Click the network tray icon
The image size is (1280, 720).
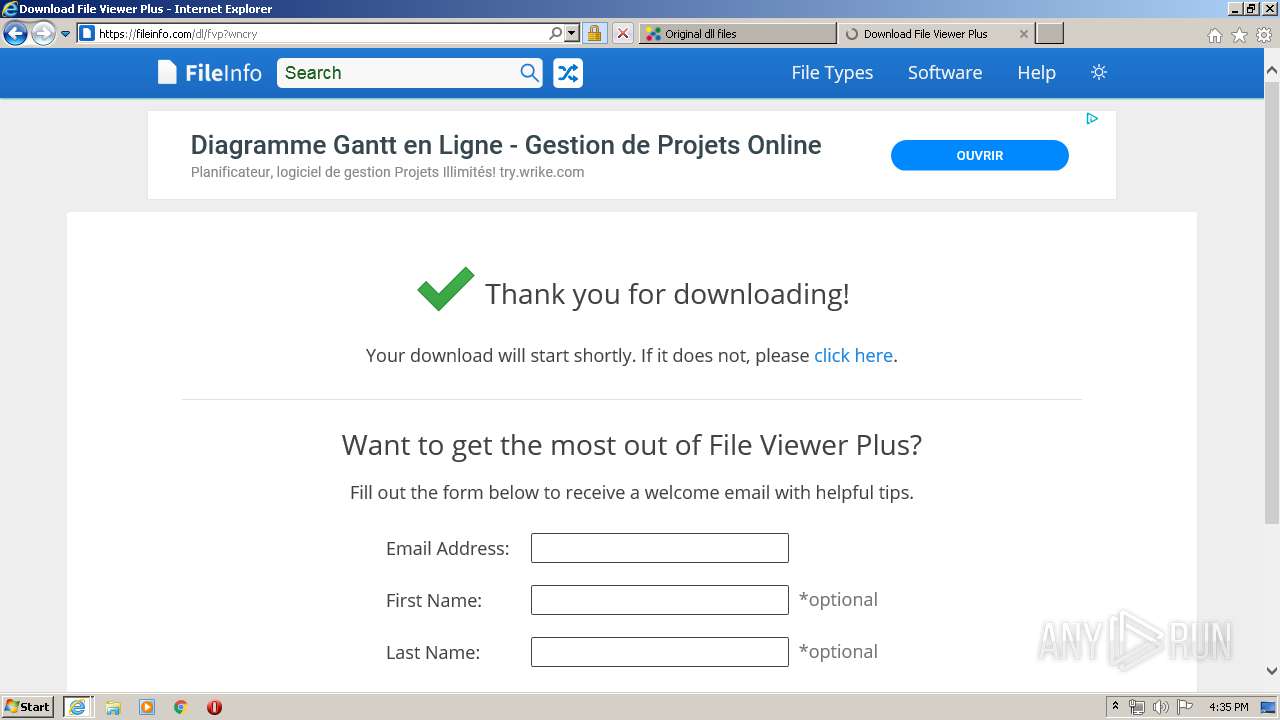1137,707
